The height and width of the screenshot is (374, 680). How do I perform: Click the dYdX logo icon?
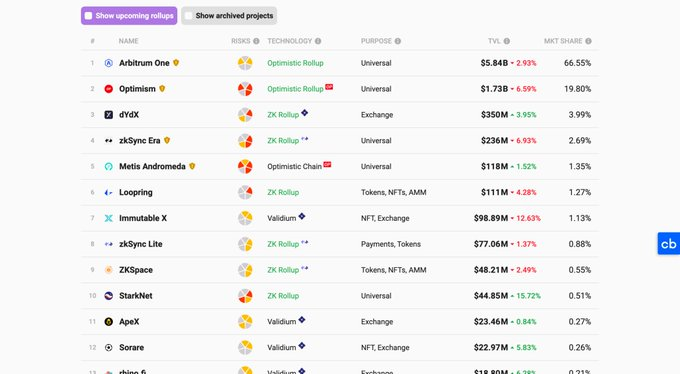109,115
